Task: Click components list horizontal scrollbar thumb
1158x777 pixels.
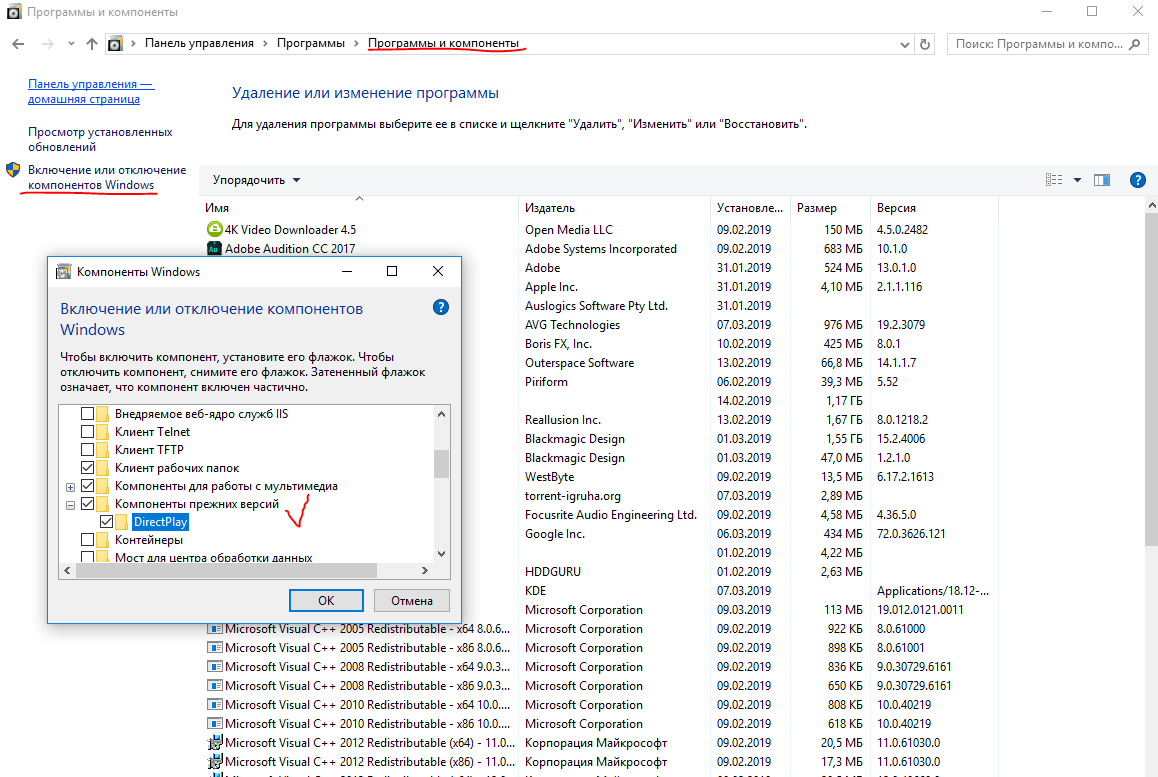Action: click(226, 570)
